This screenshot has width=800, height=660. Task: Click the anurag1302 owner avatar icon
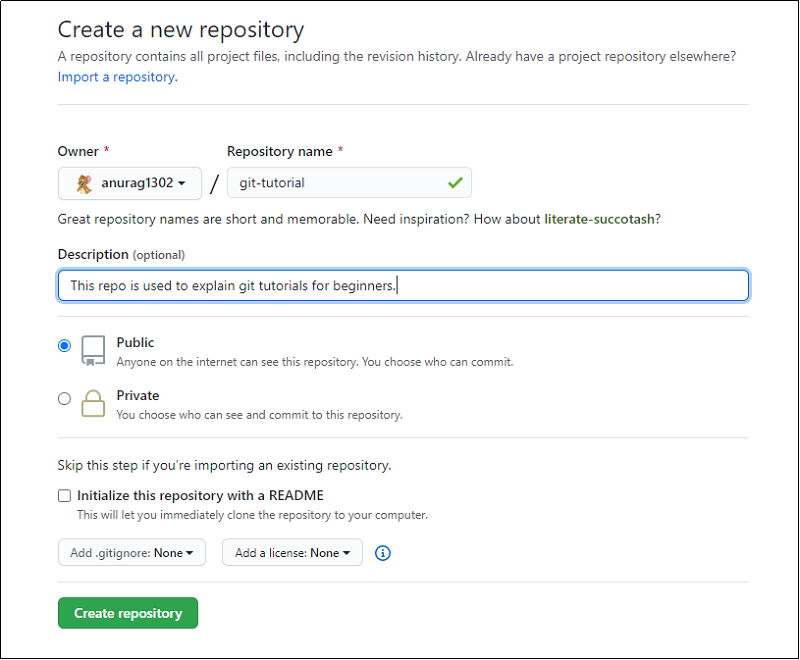click(x=84, y=183)
